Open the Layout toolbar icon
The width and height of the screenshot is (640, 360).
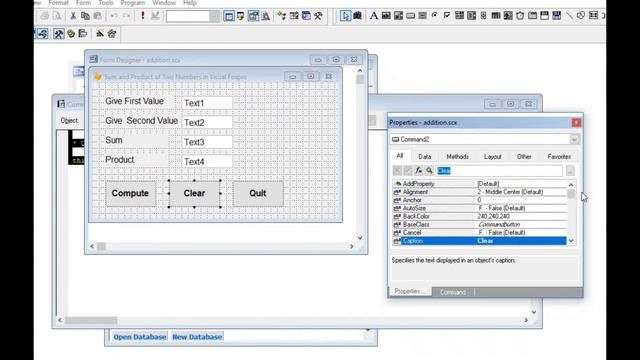[x=83, y=33]
